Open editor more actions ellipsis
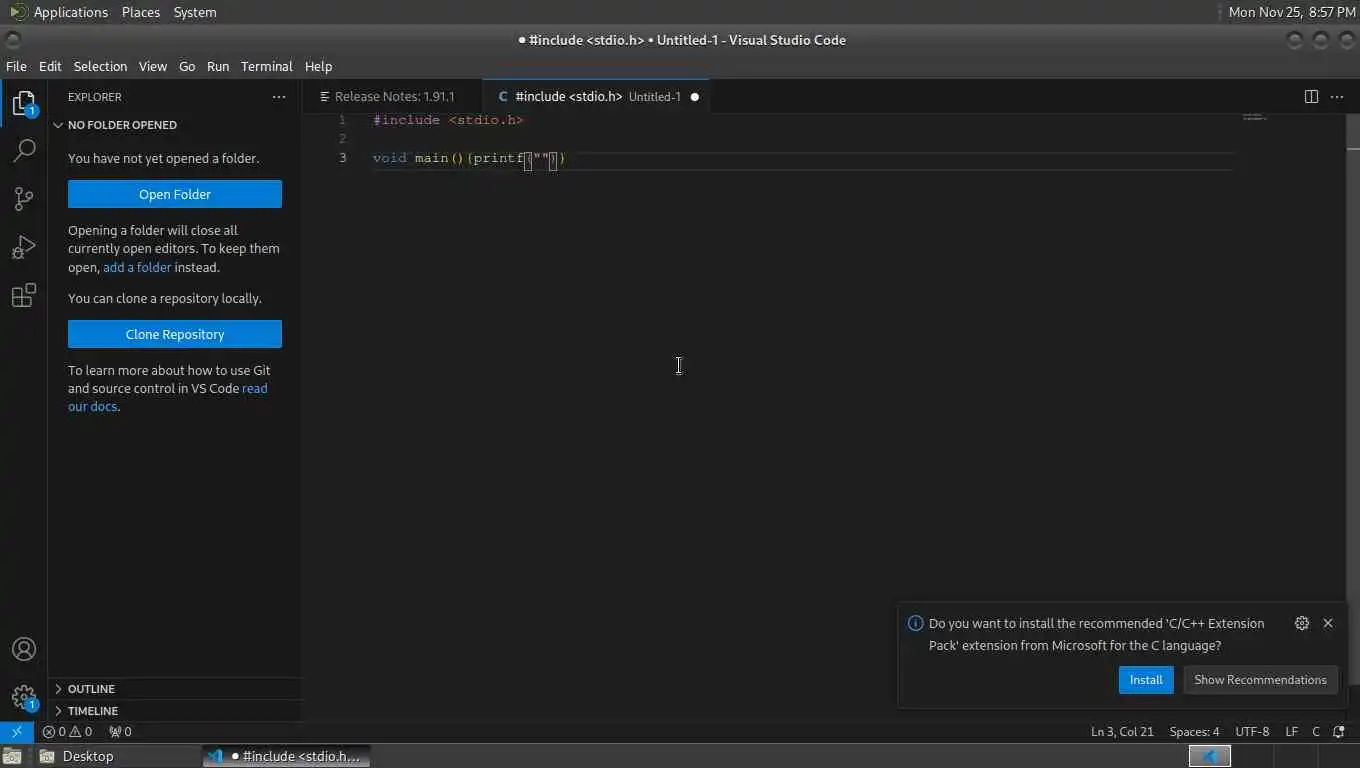 1338,97
